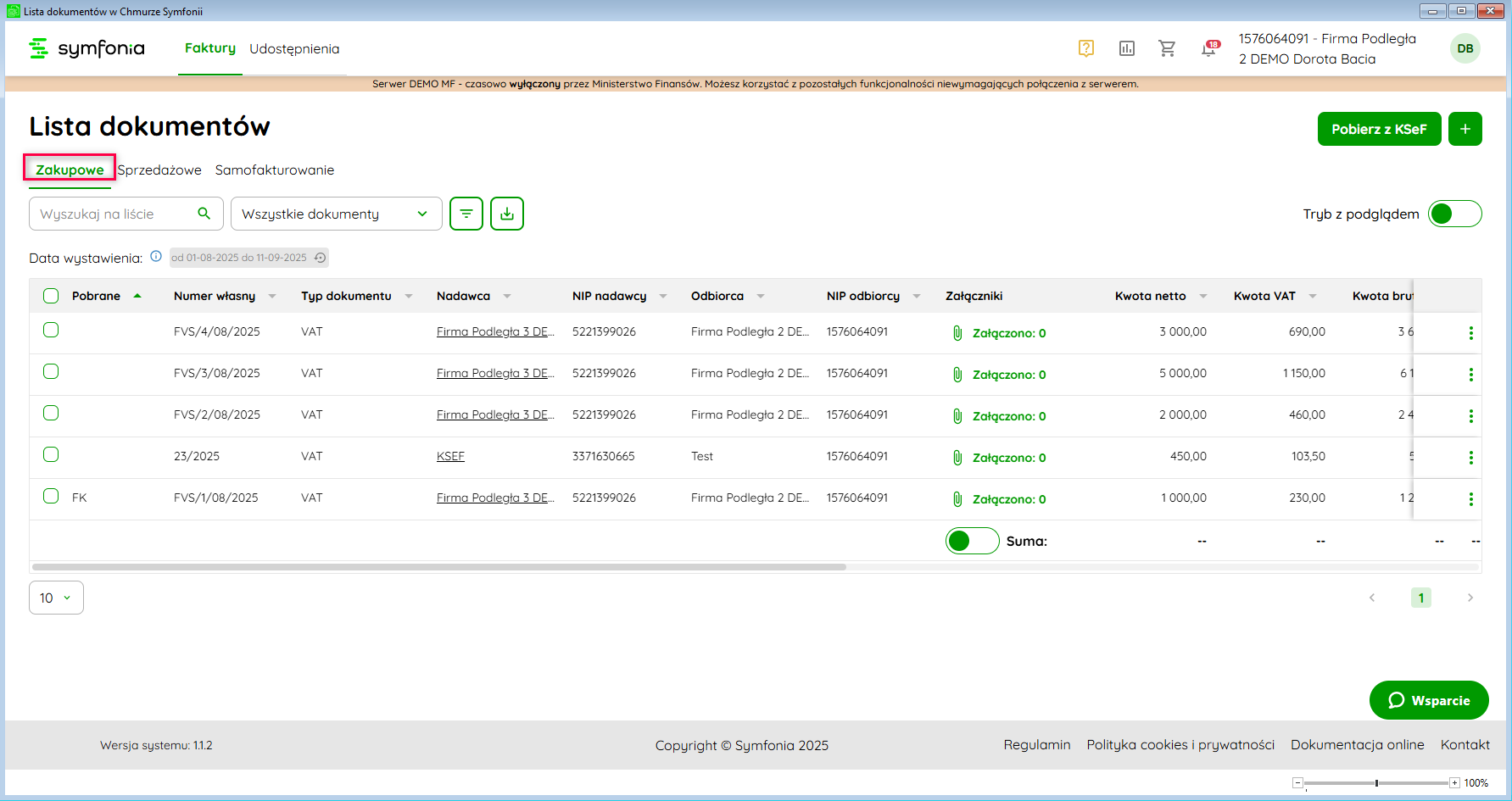
Task: Toggle the Tryb z podglądem switch
Action: (1454, 214)
